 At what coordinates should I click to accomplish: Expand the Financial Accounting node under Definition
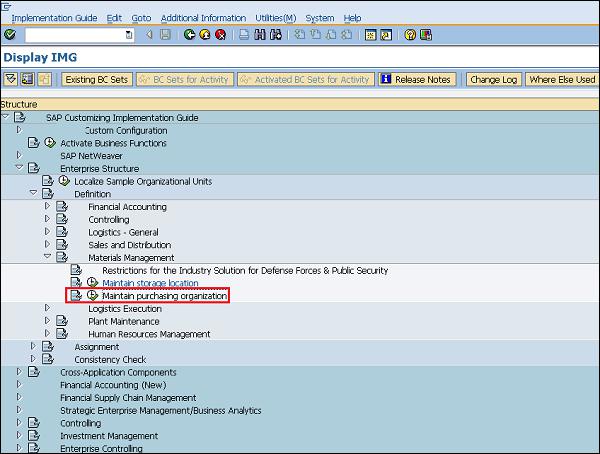coord(46,206)
